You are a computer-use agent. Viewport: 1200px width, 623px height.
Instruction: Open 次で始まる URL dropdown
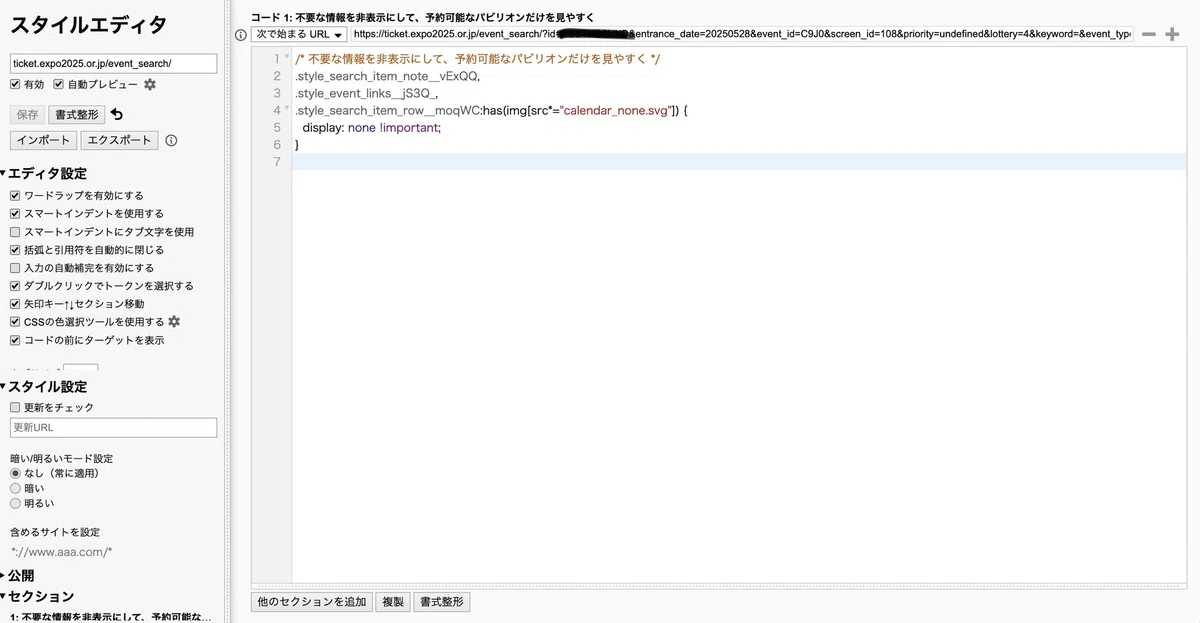(x=299, y=34)
